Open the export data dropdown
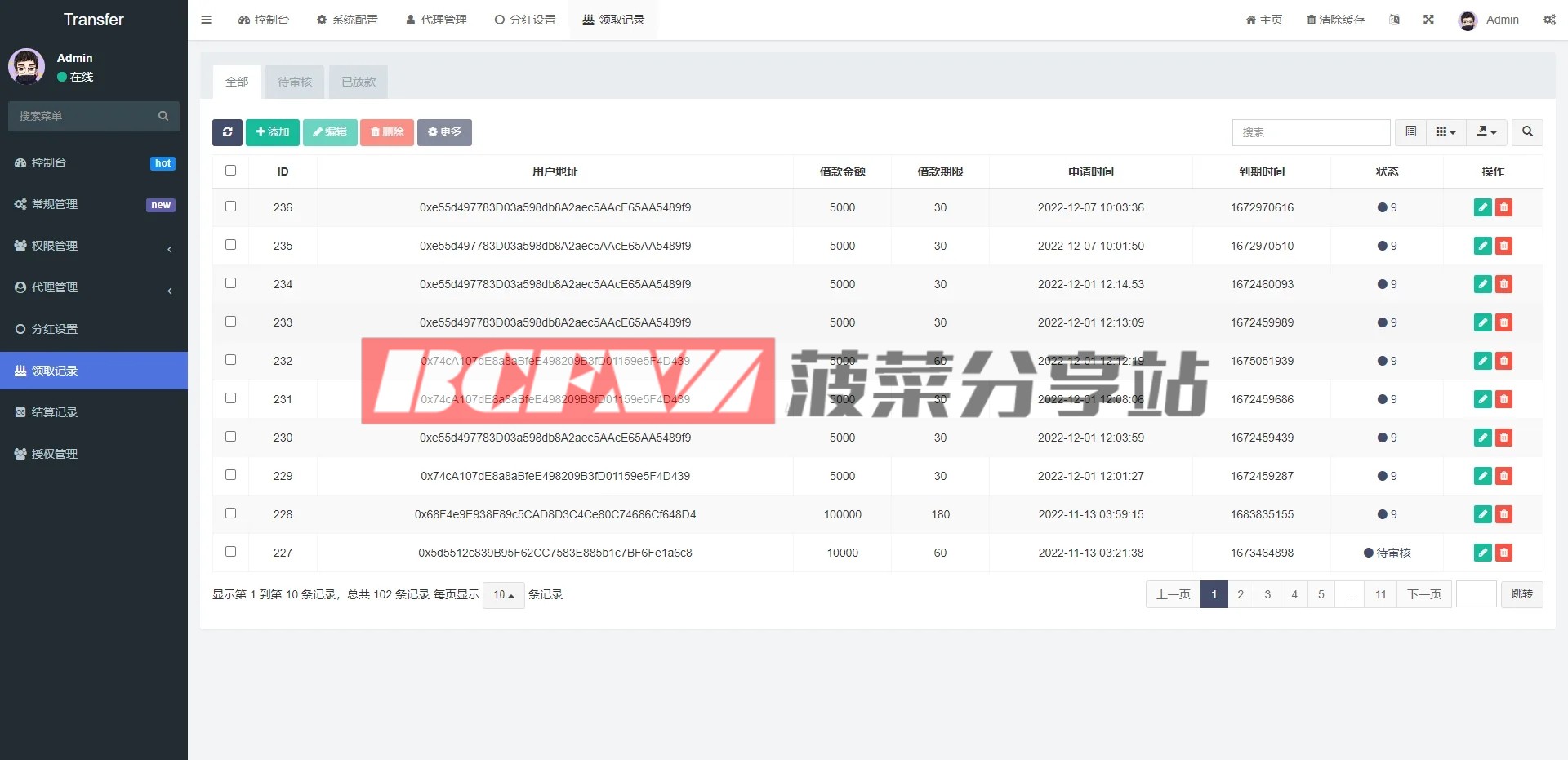This screenshot has width=1568, height=760. (x=1486, y=132)
